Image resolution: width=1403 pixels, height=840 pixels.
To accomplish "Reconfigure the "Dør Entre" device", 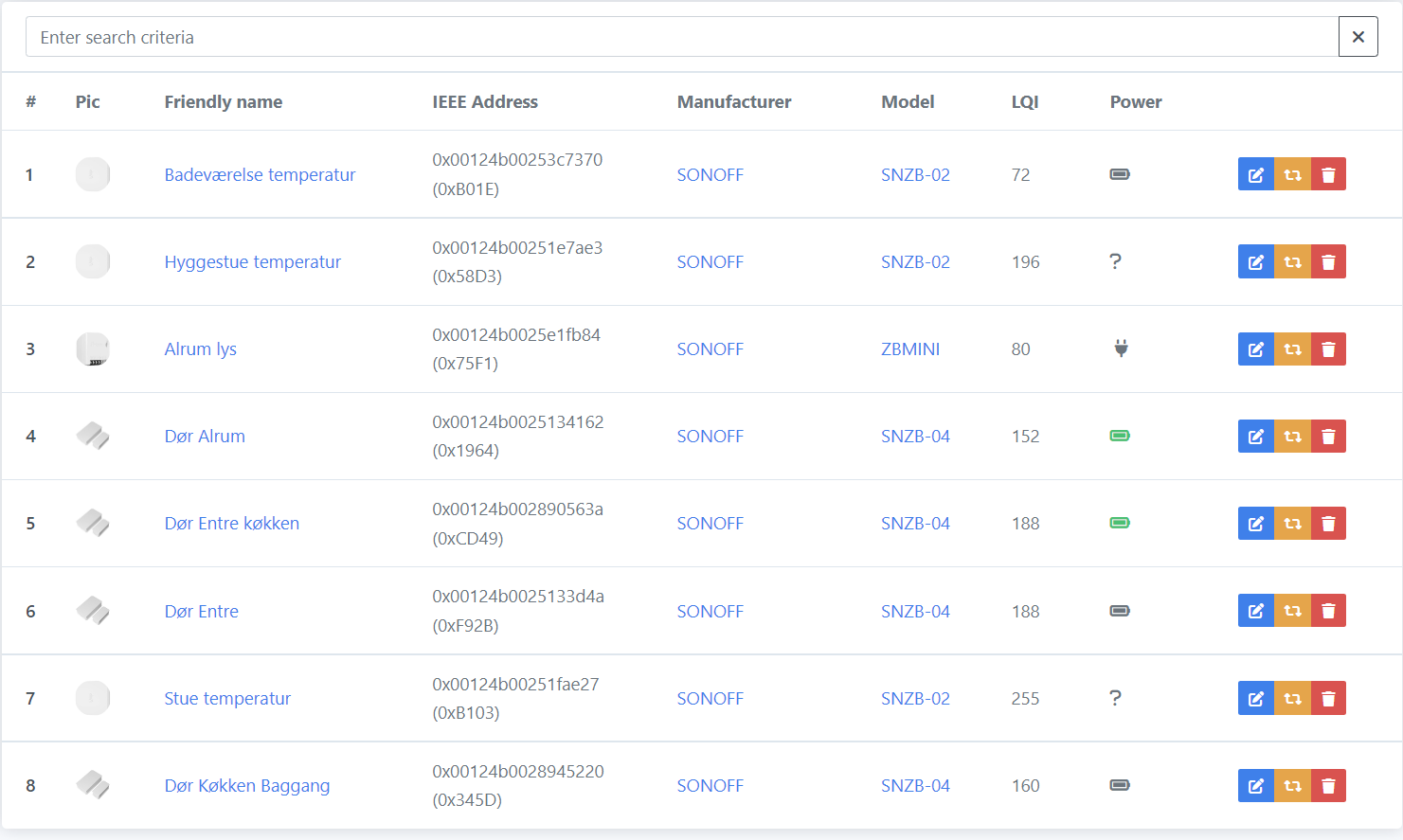I will (x=1292, y=611).
